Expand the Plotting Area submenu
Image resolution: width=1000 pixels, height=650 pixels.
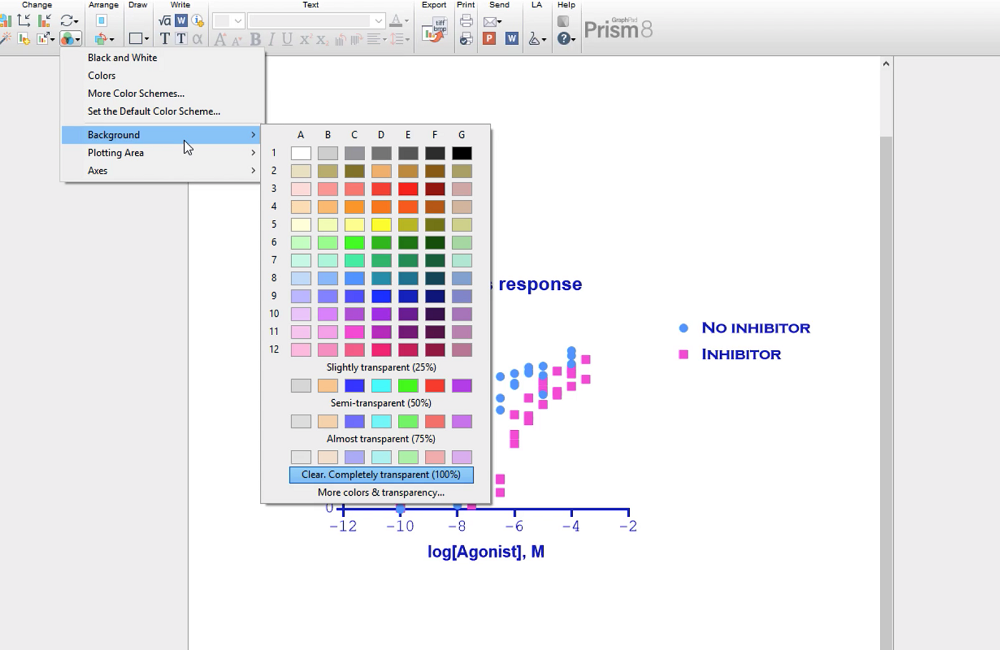(161, 152)
